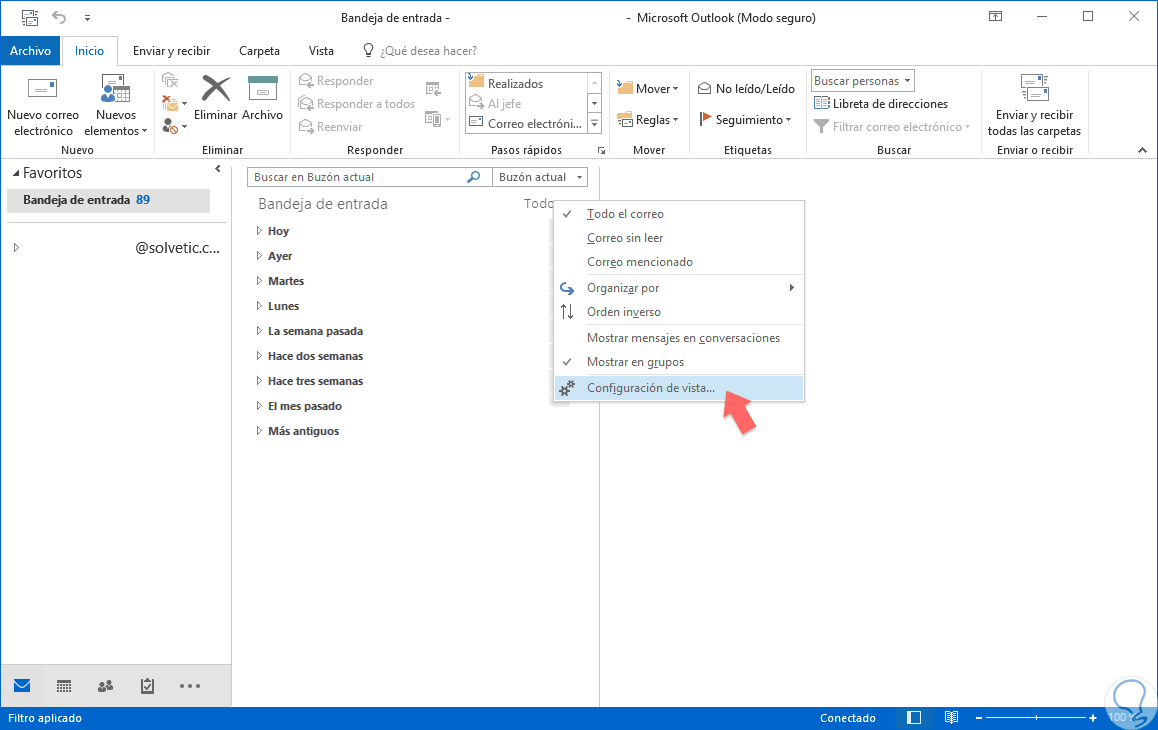Switch to Enviar y recibir tab

171,51
